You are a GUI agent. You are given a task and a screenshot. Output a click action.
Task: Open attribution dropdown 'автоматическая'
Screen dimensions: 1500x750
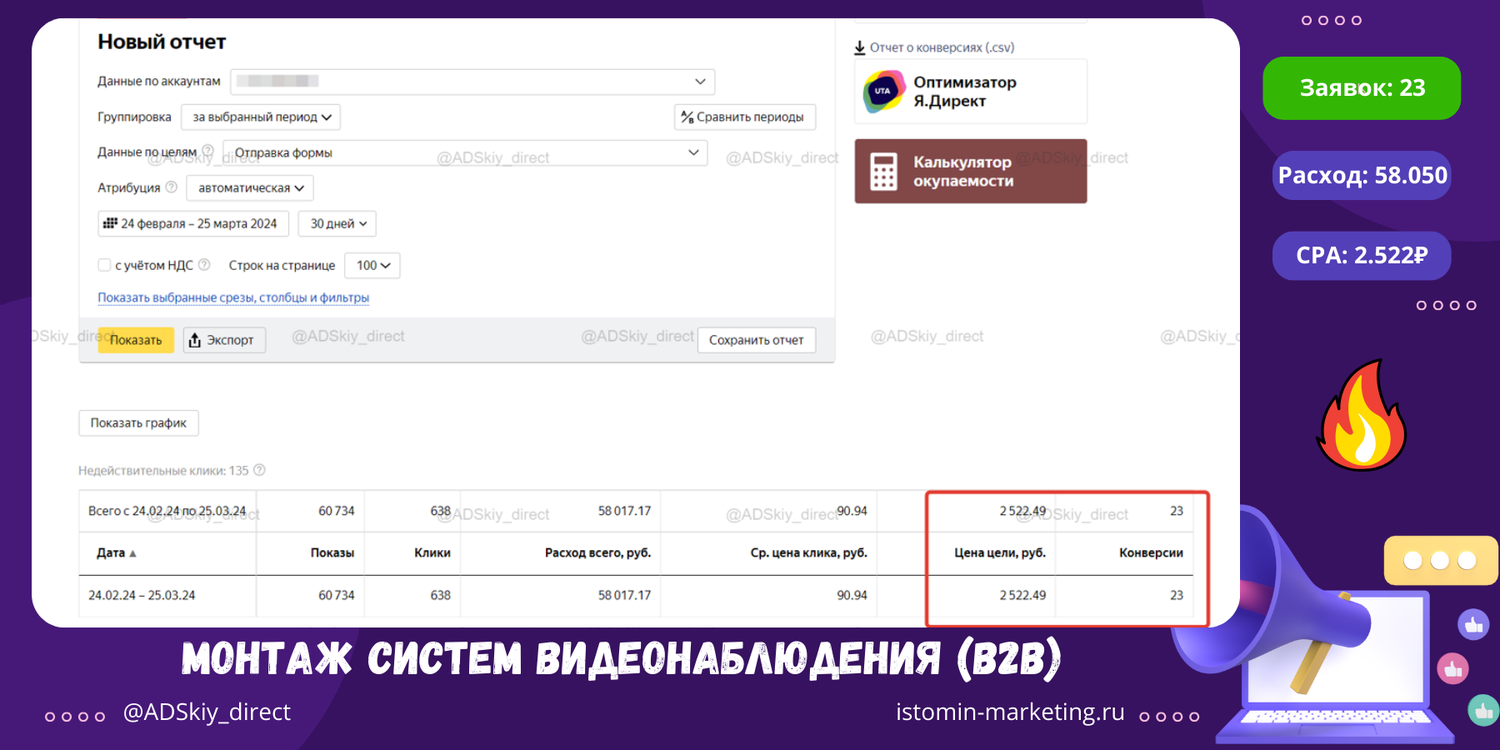(250, 188)
